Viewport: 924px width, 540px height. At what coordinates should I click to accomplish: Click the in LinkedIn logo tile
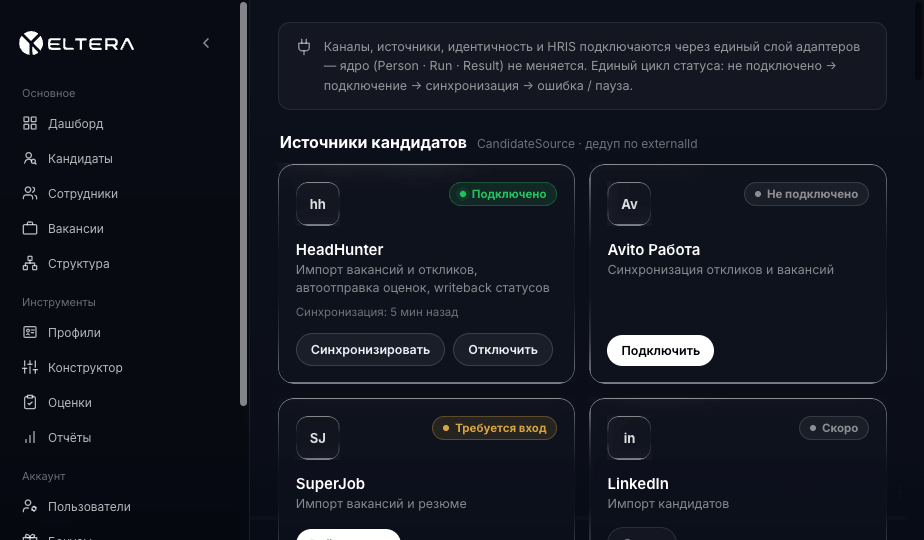click(629, 438)
